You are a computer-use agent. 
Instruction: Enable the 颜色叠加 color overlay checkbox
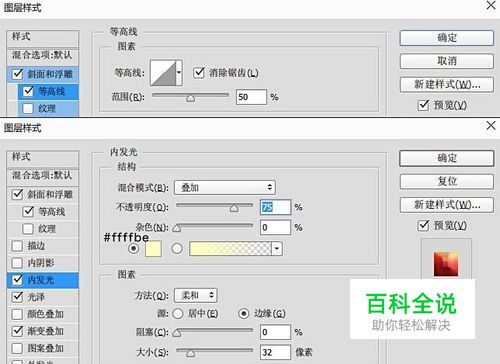[x=17, y=314]
